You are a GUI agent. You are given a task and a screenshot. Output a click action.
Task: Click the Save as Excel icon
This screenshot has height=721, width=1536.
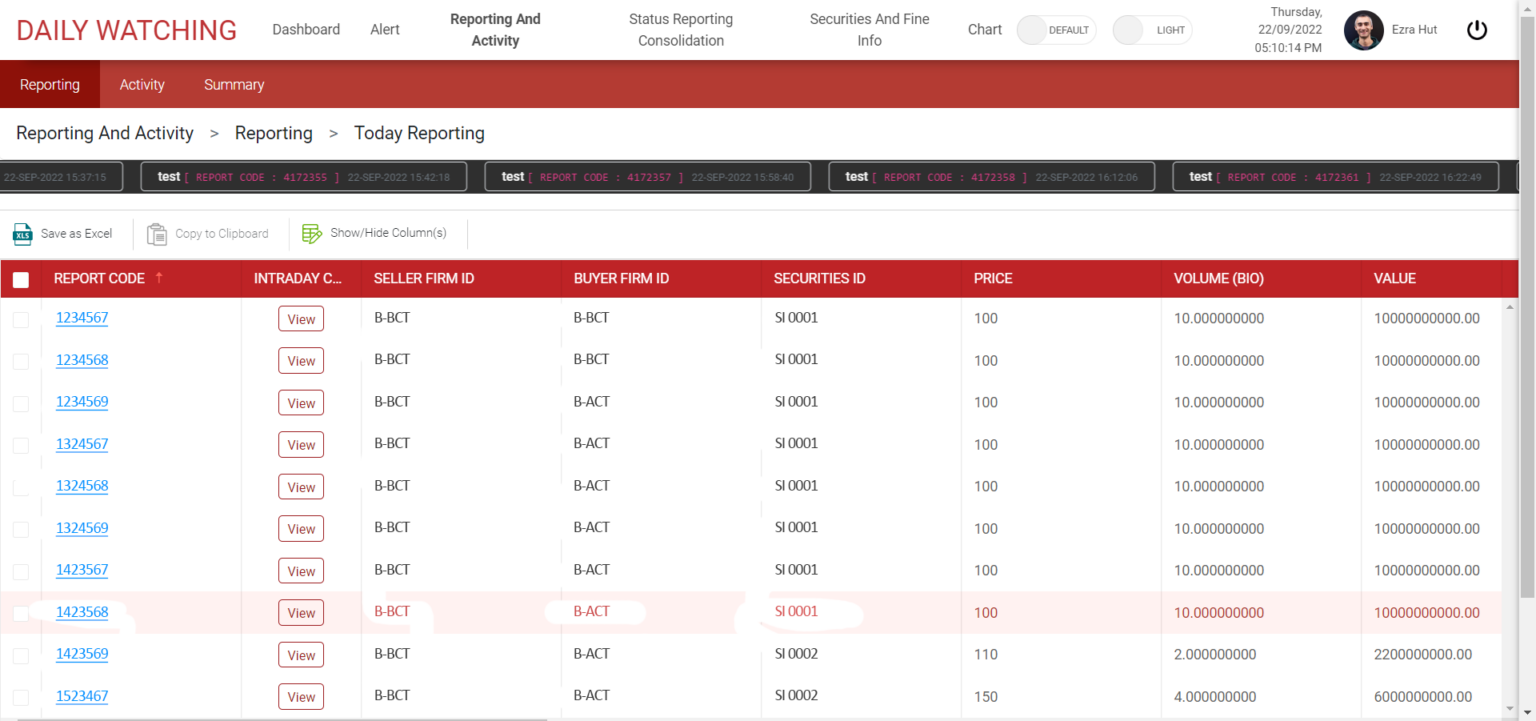pos(23,234)
